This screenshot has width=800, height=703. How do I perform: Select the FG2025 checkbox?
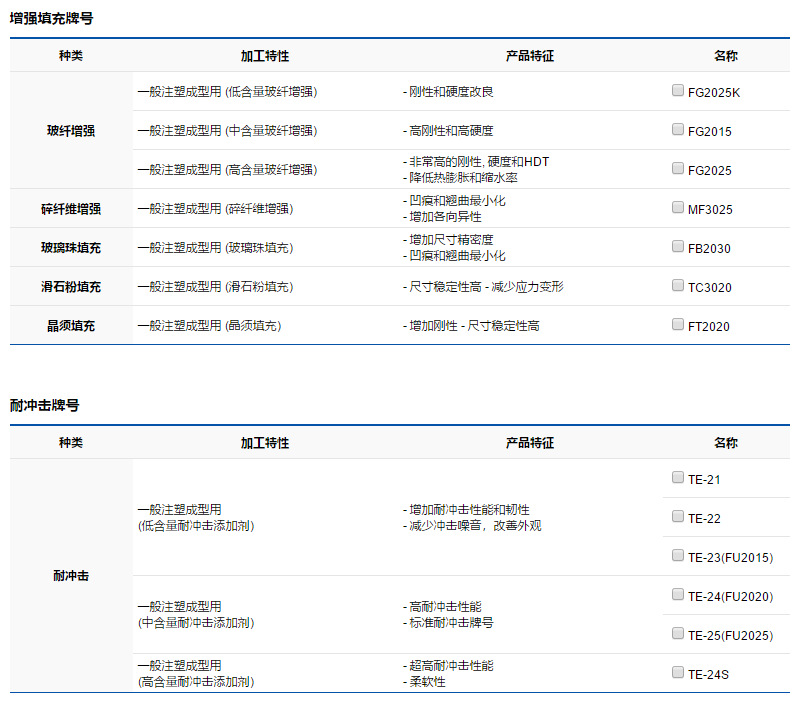[678, 168]
